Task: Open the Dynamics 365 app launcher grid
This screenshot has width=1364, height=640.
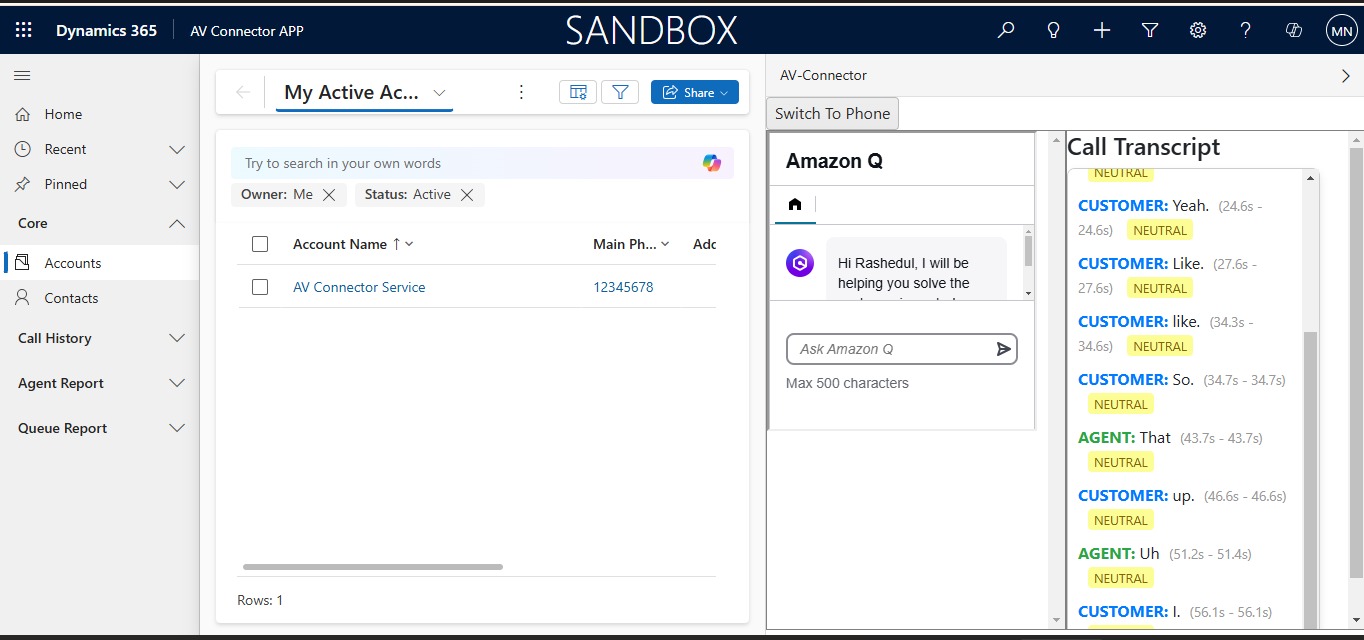Action: click(x=23, y=31)
